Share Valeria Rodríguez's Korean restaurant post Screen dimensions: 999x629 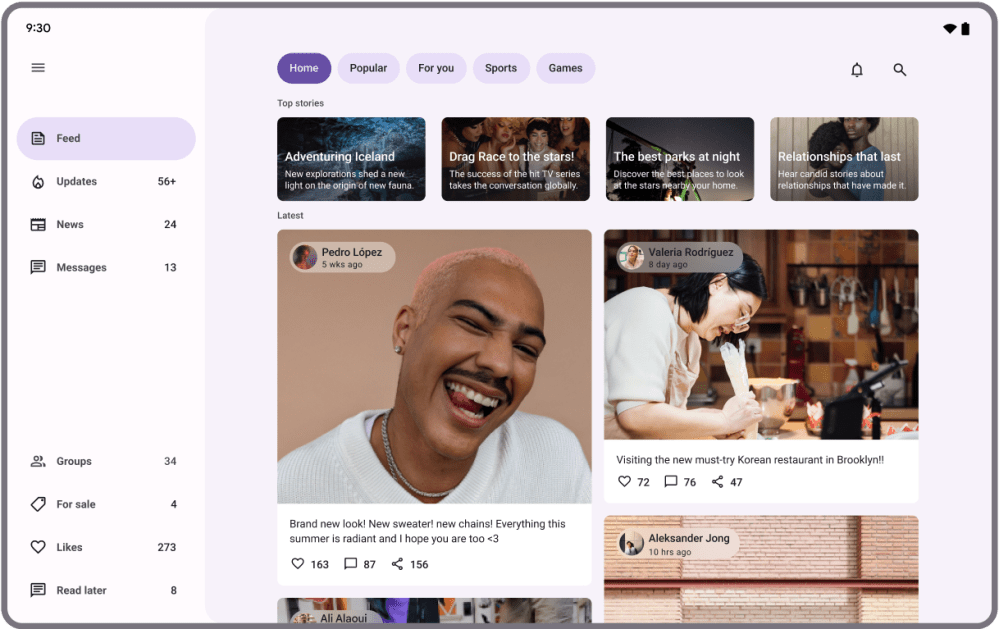point(717,482)
